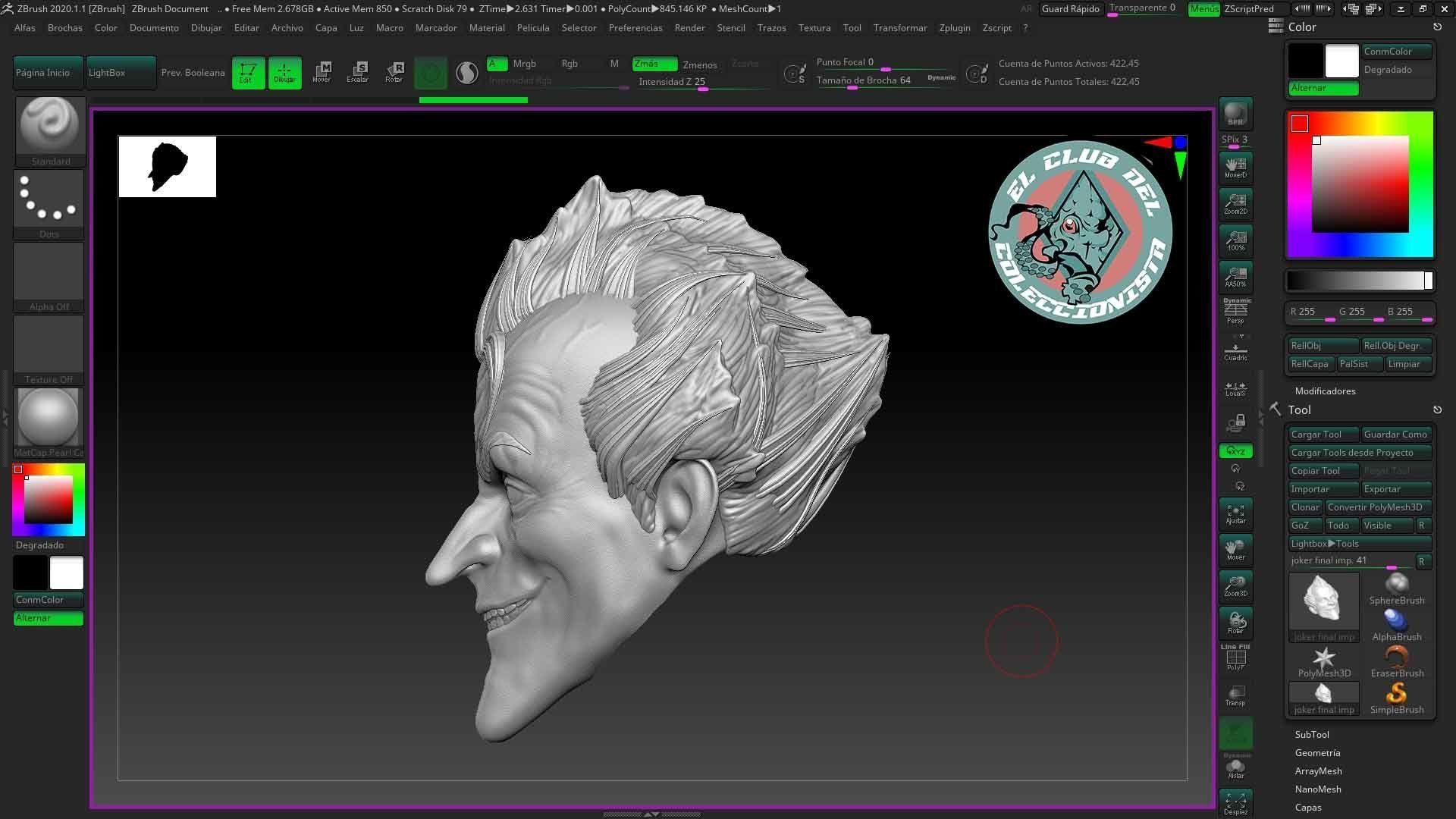Screen dimensions: 1456x819
Task: Open the Preferencias menu
Action: (635, 27)
